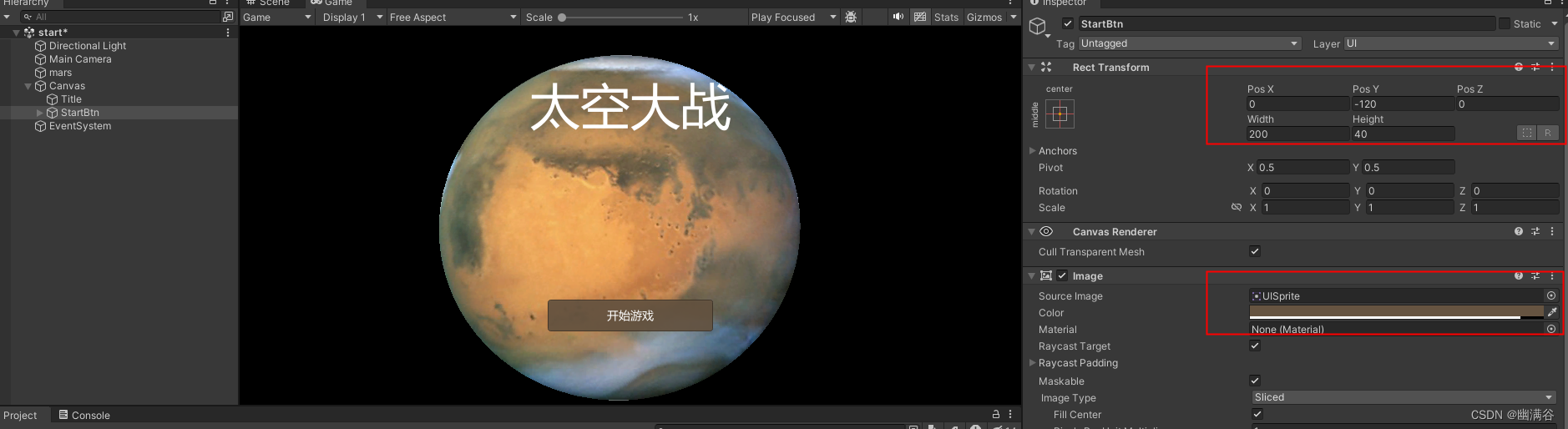Viewport: 1568px width, 429px height.
Task: Open Rect Transform help reference icon
Action: click(x=1519, y=67)
